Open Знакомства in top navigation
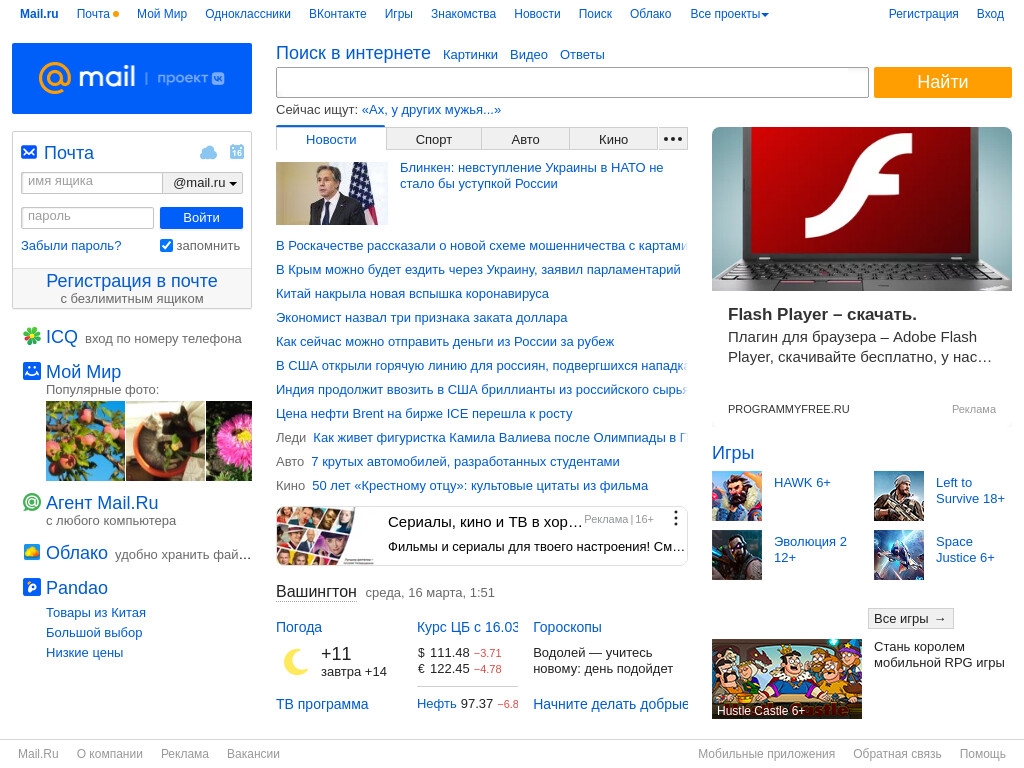 pos(463,14)
